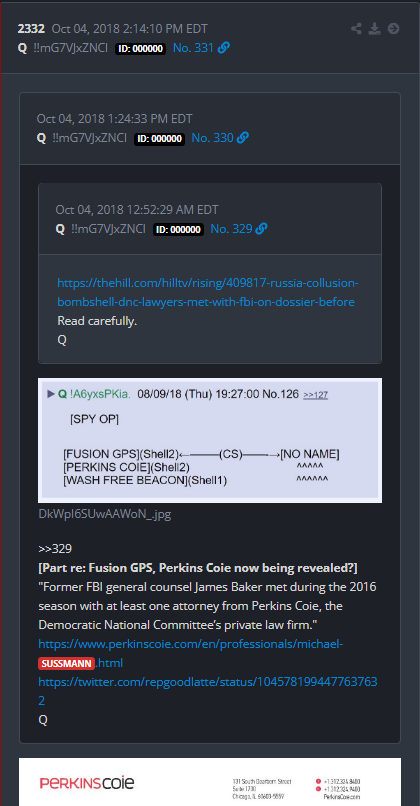Click the ID: 000000 badge on post 2332
This screenshot has height=806, width=420.
pyautogui.click(x=140, y=49)
